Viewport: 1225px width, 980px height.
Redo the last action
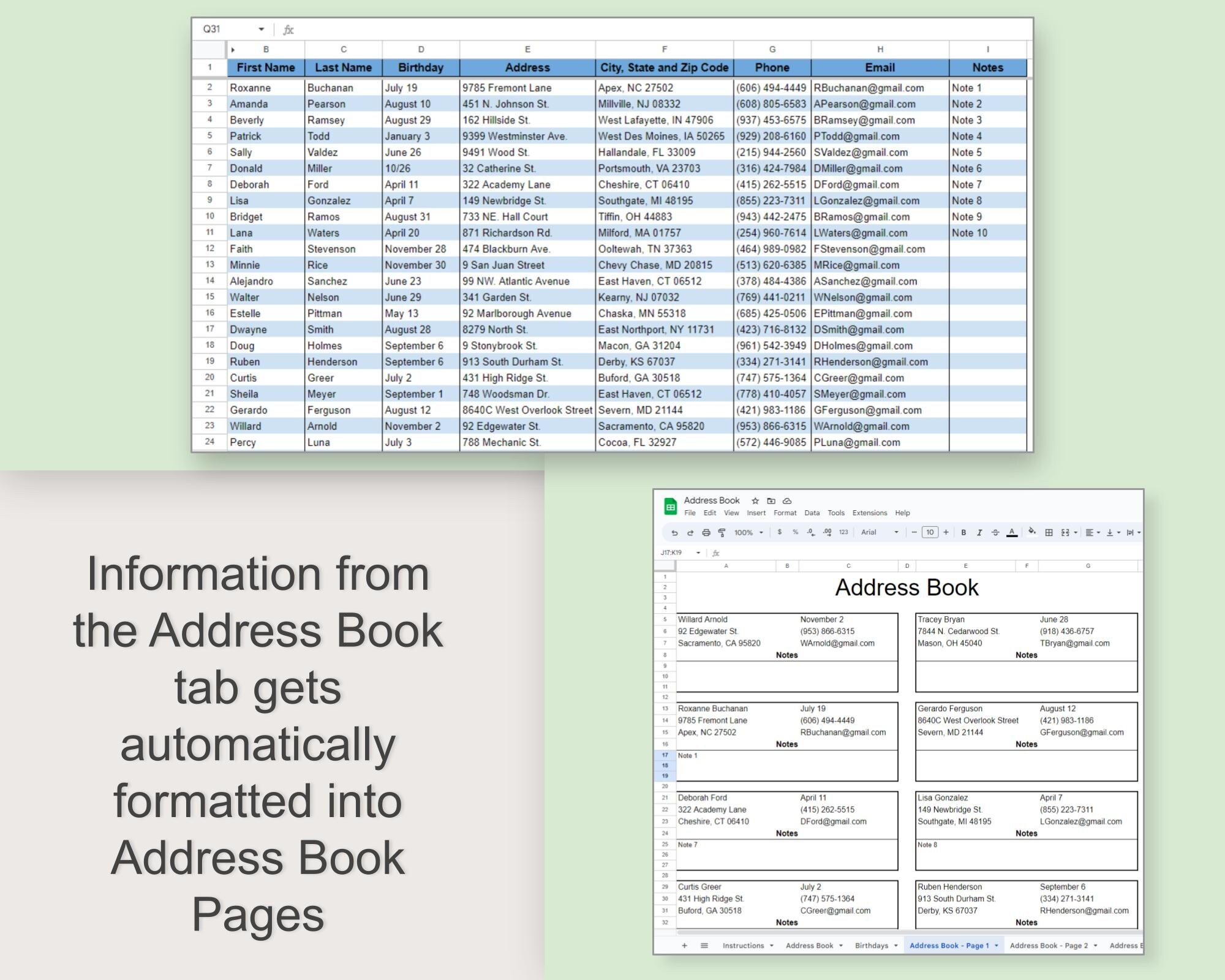point(690,532)
